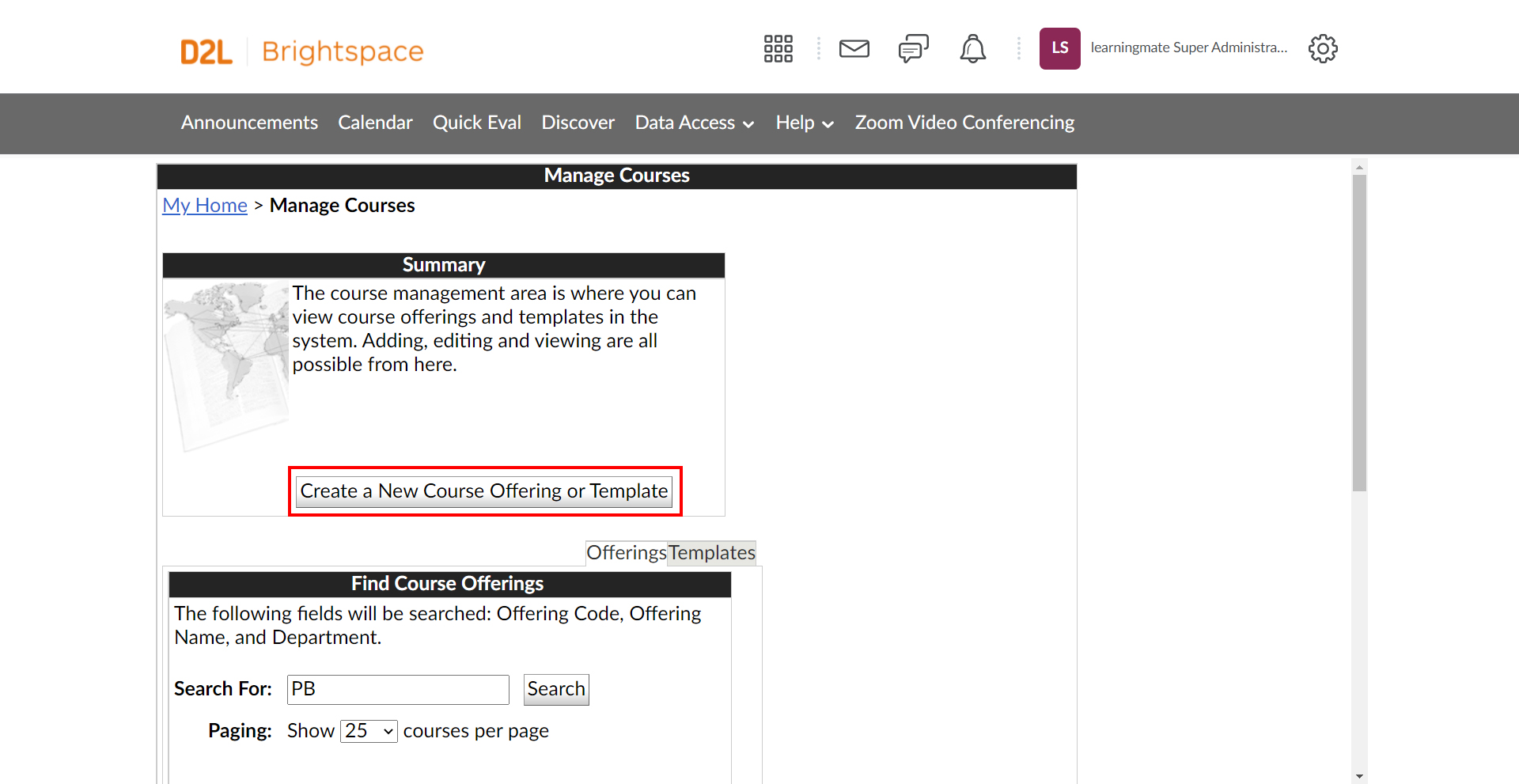Open Zoom Video Conferencing link
This screenshot has height=784, width=1519.
(x=964, y=123)
